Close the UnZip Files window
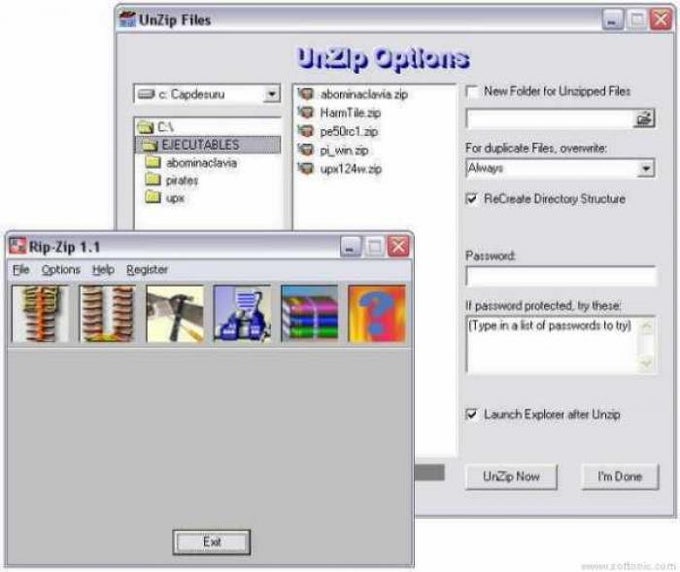Image resolution: width=680 pixels, height=572 pixels. click(661, 20)
